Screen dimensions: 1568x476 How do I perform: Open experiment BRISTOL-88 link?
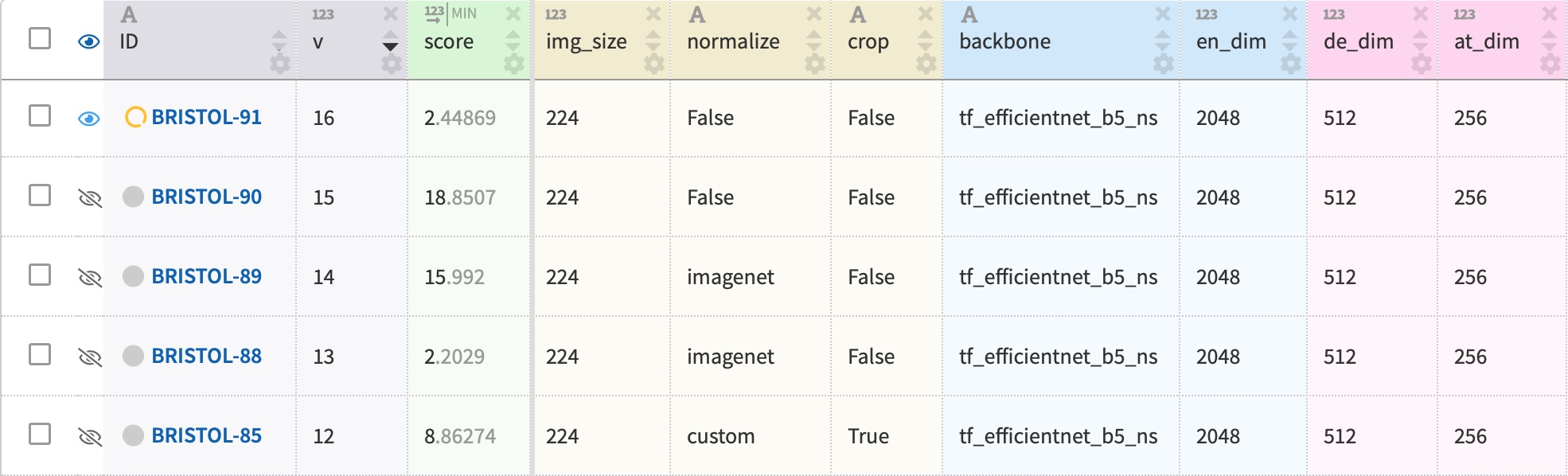pos(206,356)
